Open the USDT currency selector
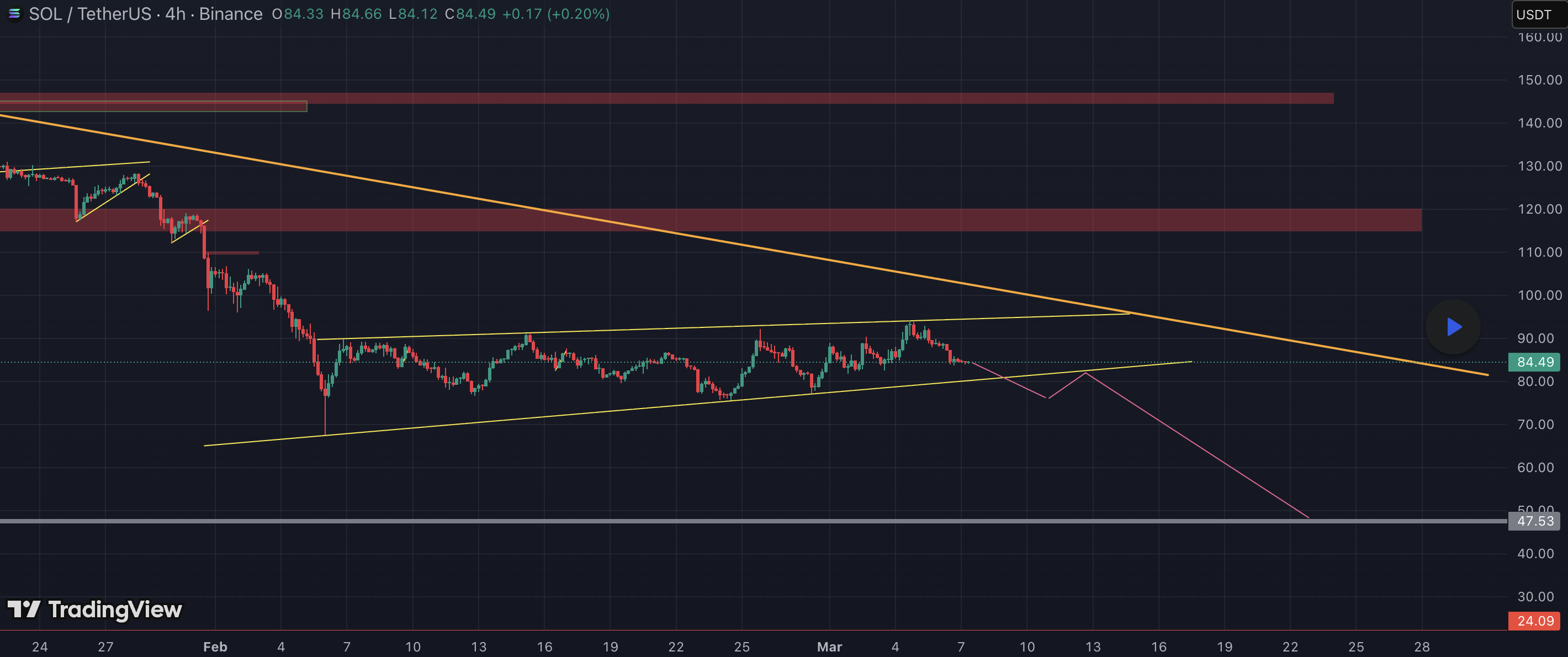1568x657 pixels. tap(1535, 14)
